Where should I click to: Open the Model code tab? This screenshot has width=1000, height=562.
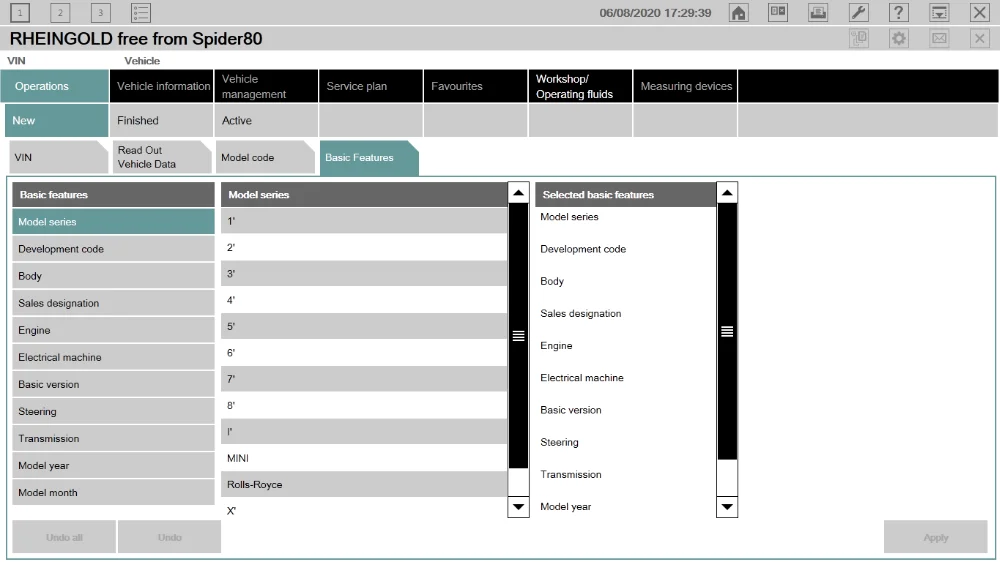click(x=265, y=158)
